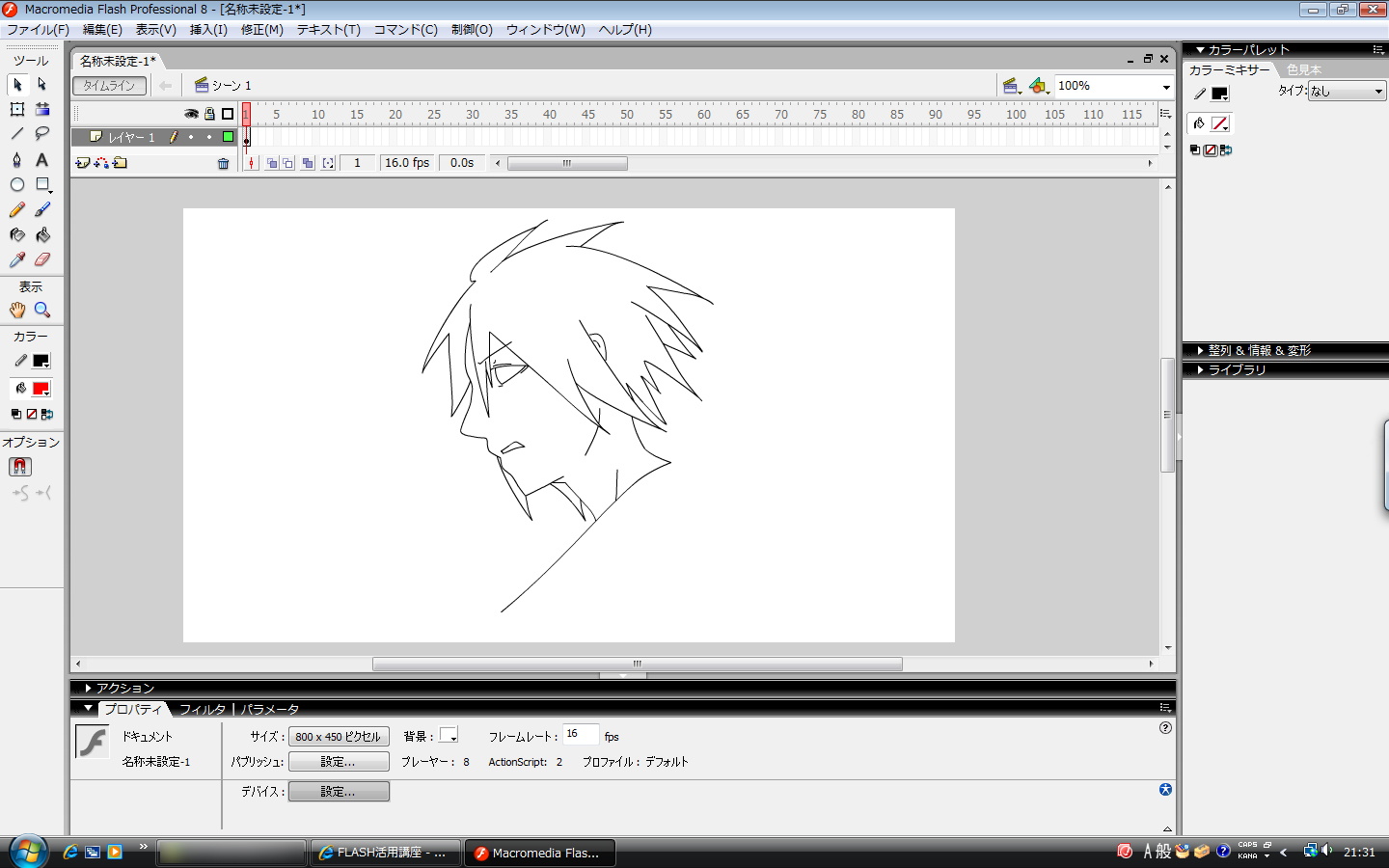This screenshot has width=1389, height=868.
Task: Choose the Paint Bucket tool
Action: point(42,234)
